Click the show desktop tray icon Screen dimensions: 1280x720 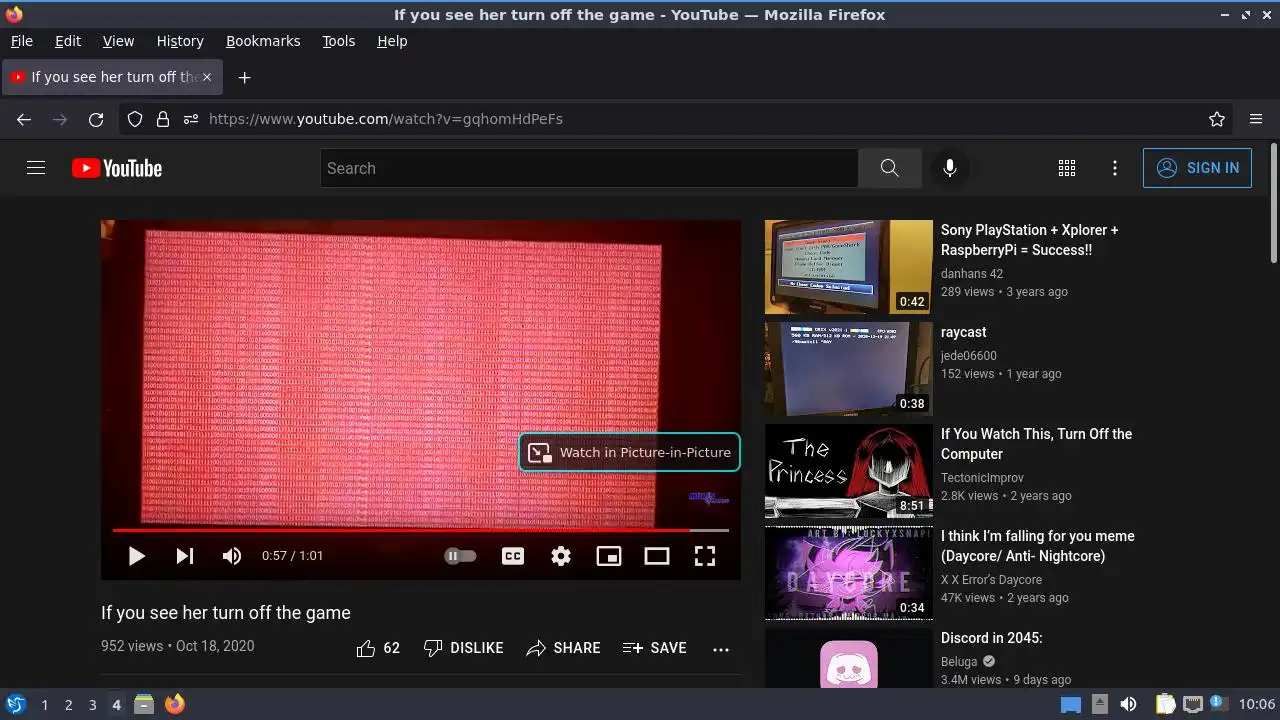[1071, 704]
